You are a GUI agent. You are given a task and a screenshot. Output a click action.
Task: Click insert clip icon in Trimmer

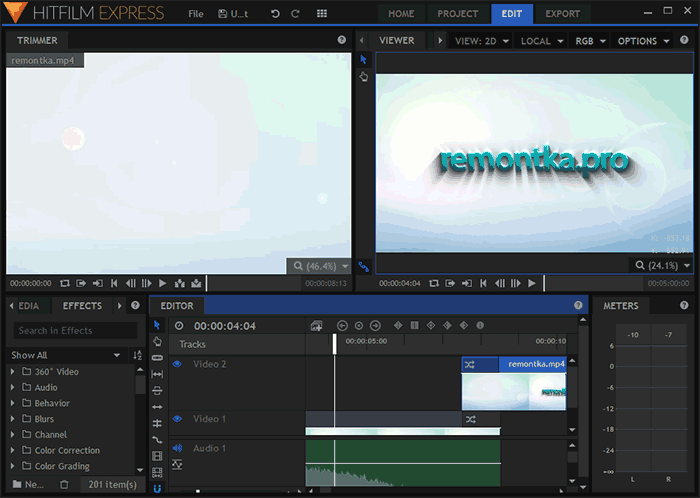tap(180, 283)
